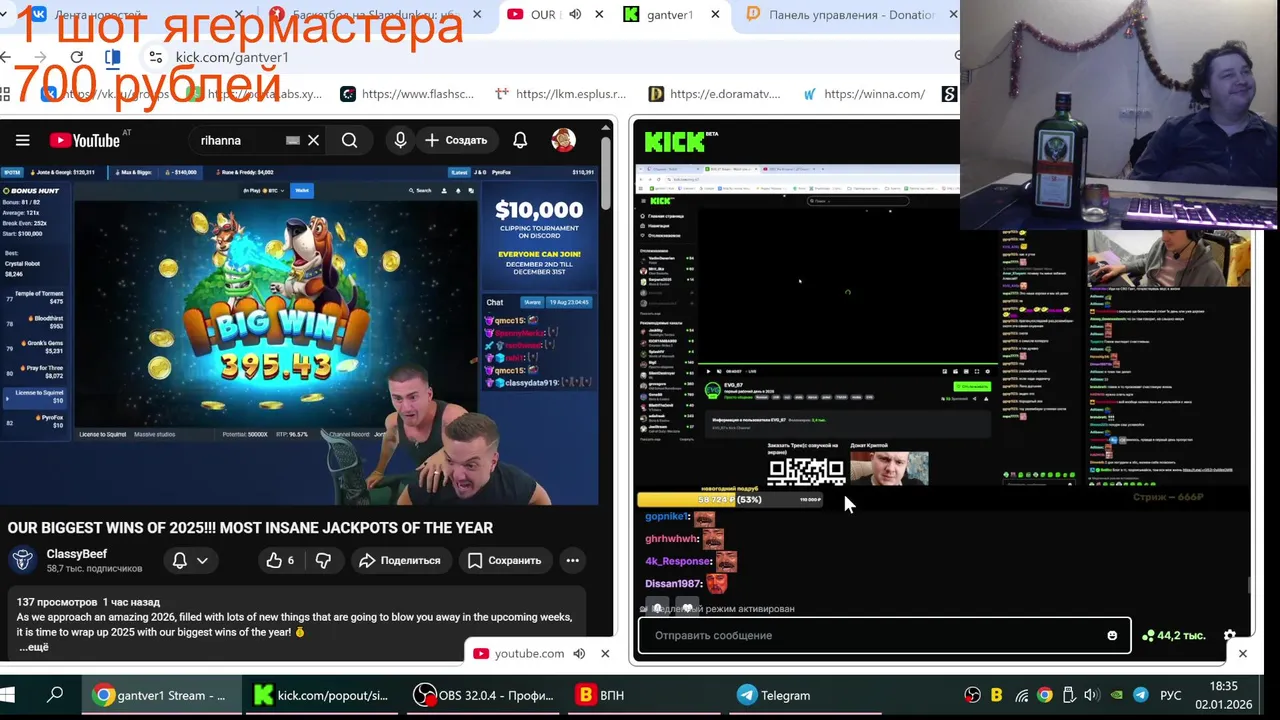This screenshot has width=1280, height=720.
Task: Go to the YouTube home logo
Action: pos(84,140)
